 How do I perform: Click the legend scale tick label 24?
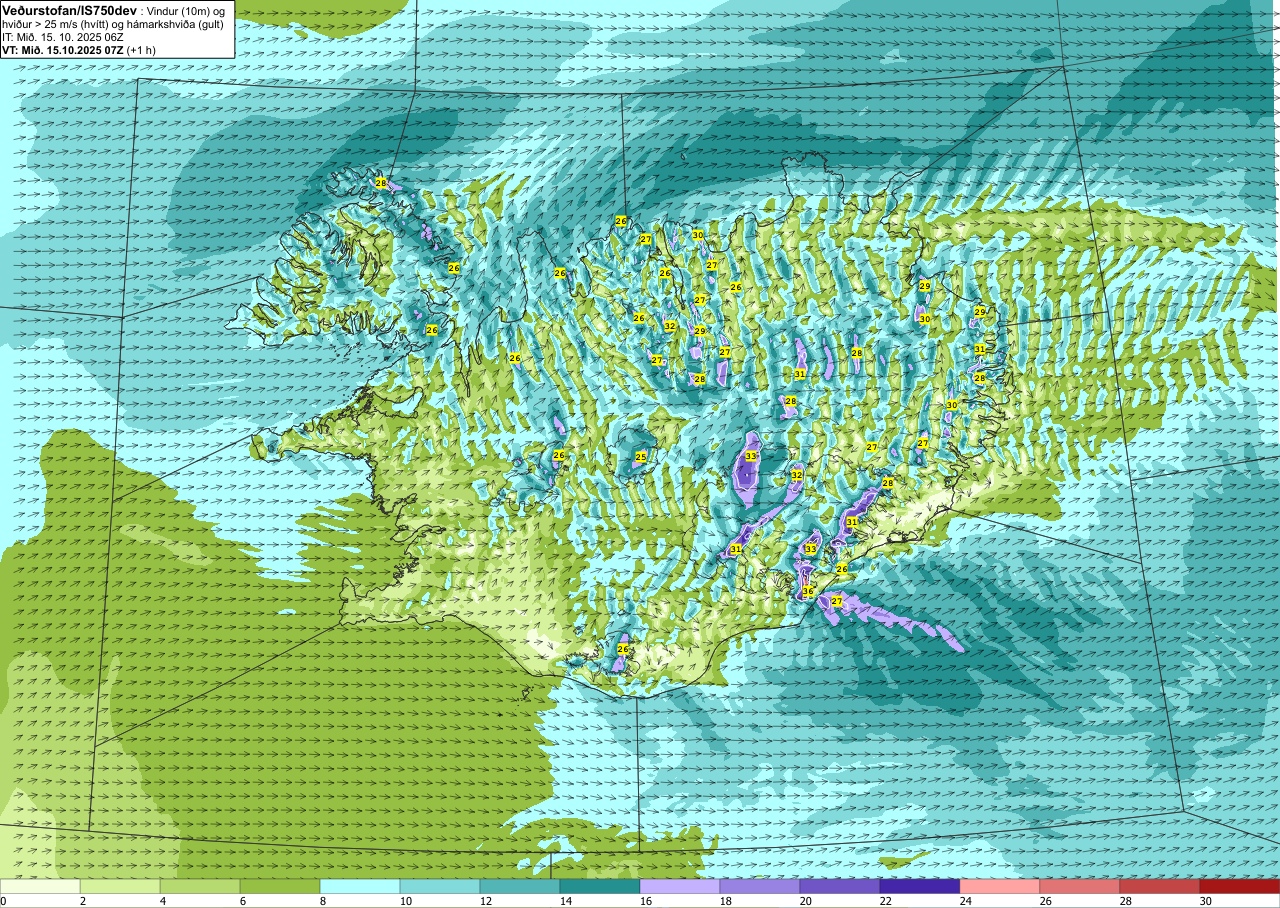(x=965, y=901)
